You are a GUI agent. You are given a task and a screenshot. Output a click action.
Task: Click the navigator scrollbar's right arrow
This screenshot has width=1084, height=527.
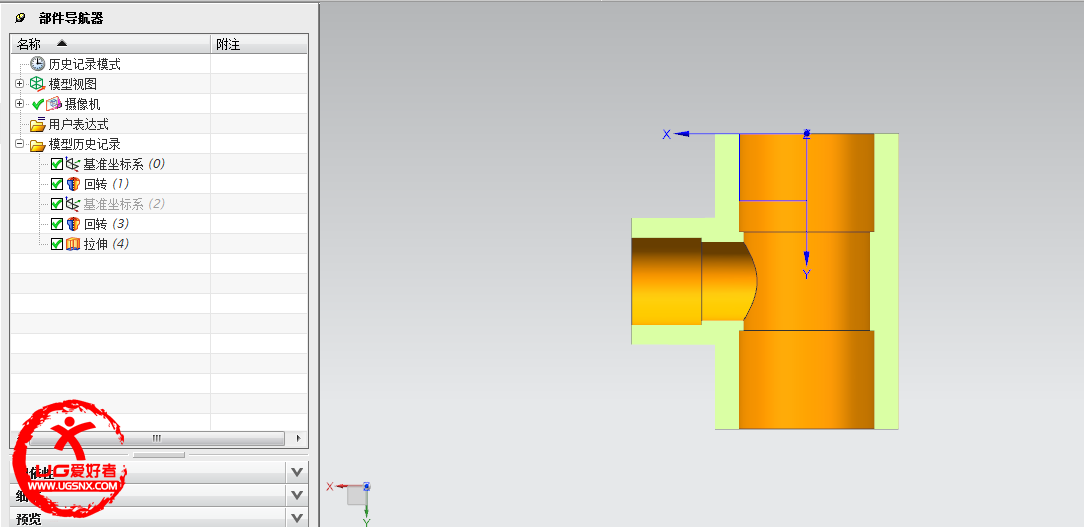click(x=298, y=438)
